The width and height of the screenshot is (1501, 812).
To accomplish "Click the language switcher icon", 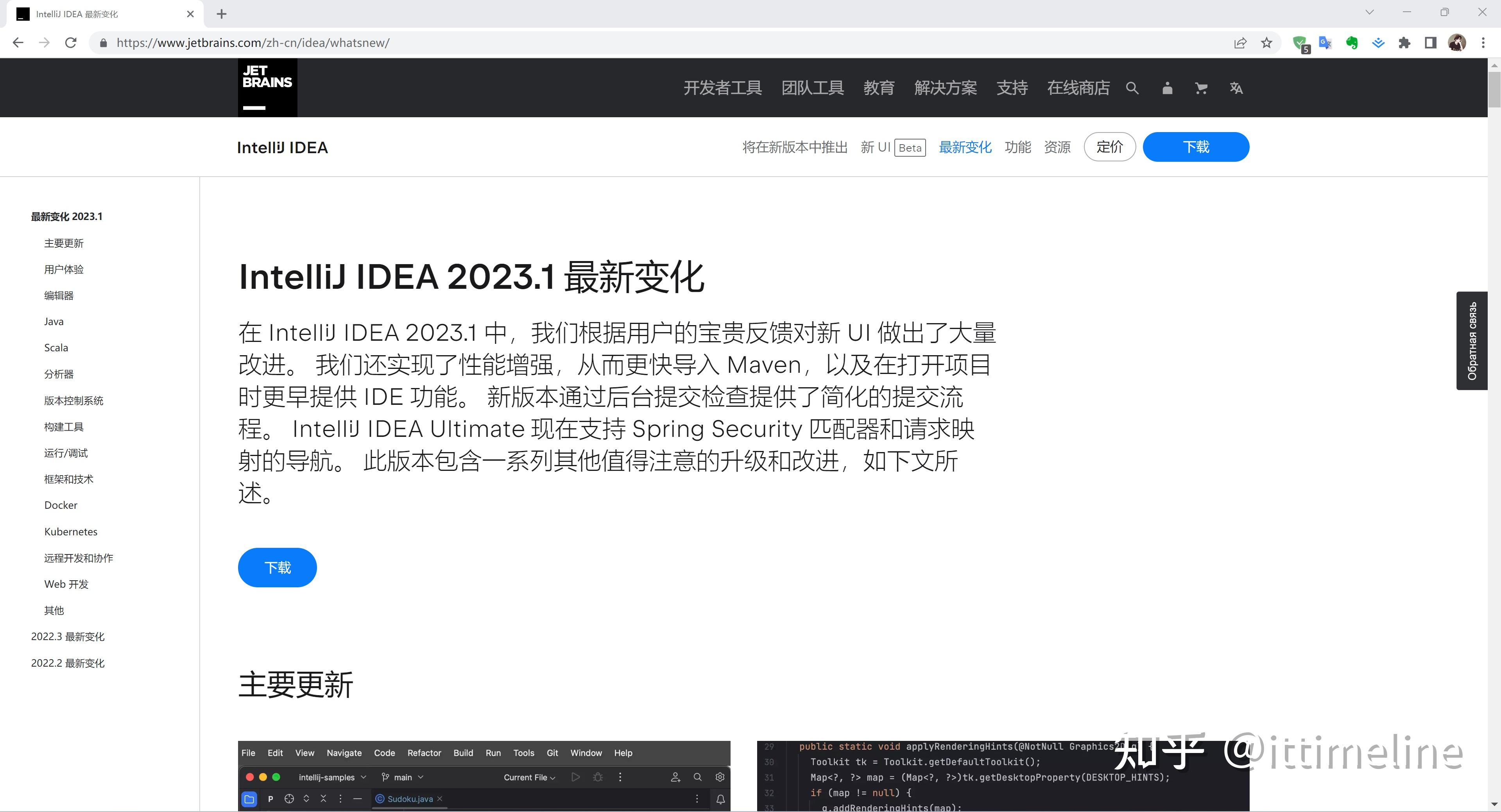I will tap(1237, 88).
